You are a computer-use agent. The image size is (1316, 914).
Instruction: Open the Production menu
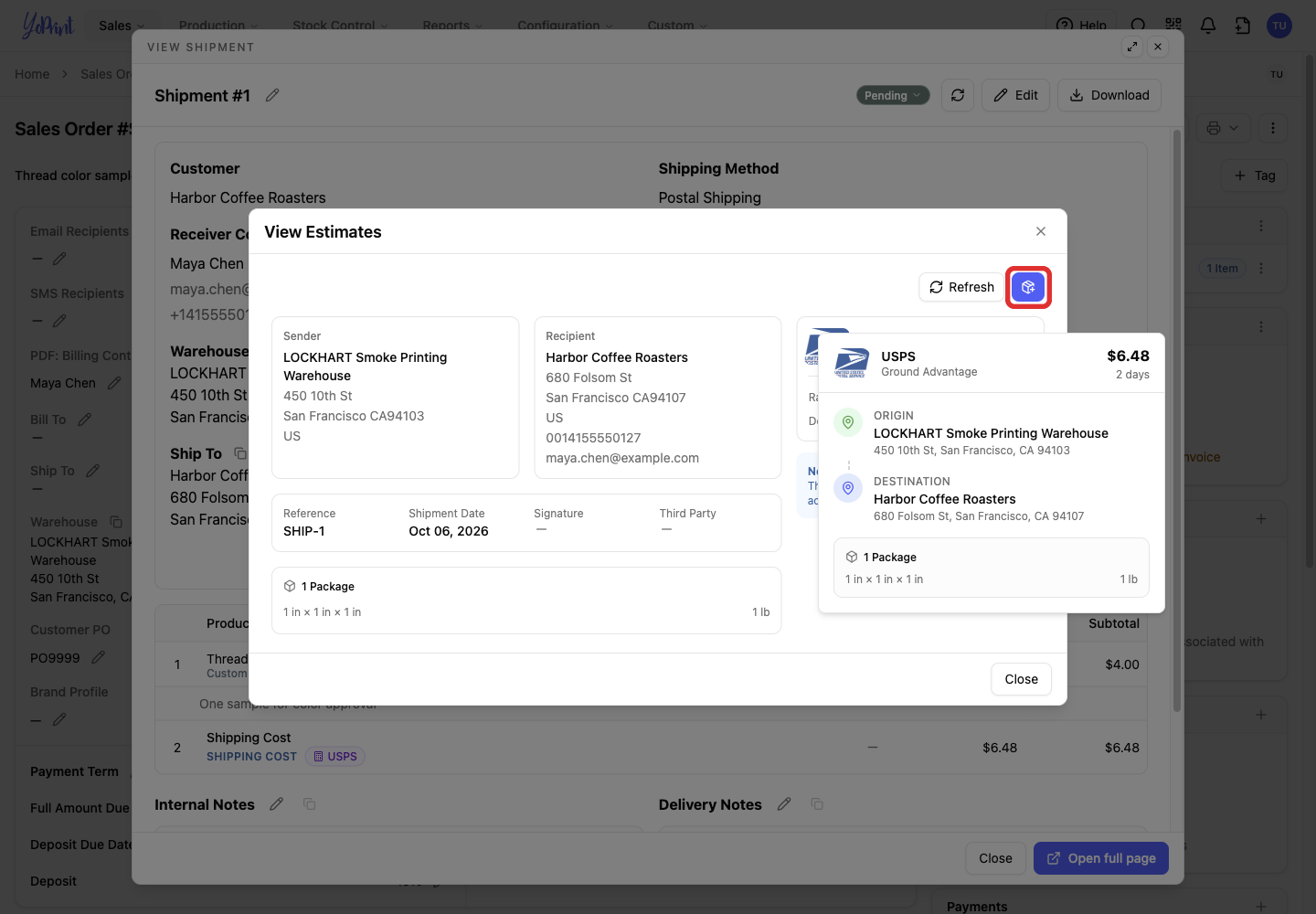(x=218, y=26)
